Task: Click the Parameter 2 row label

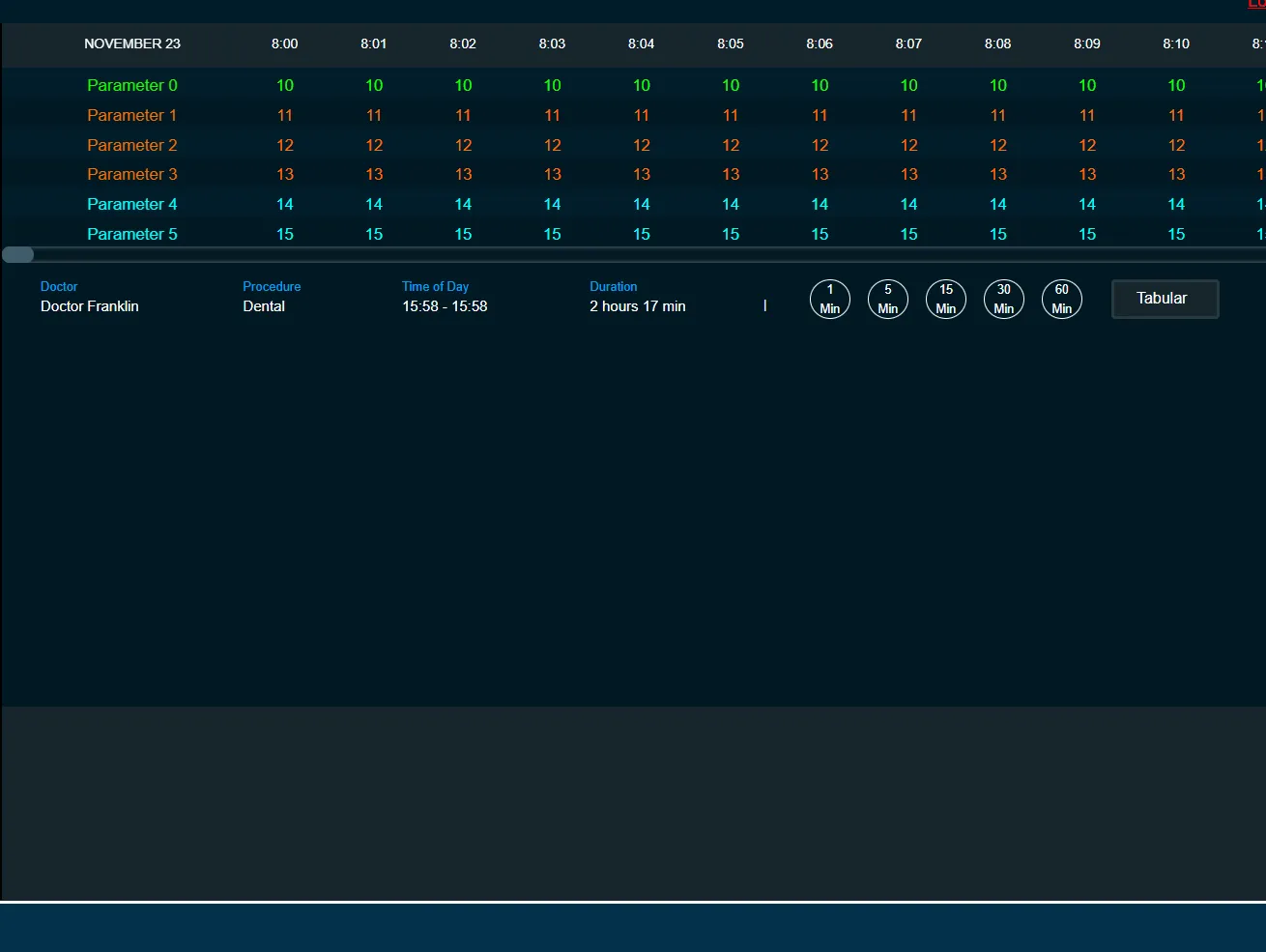Action: coord(132,145)
